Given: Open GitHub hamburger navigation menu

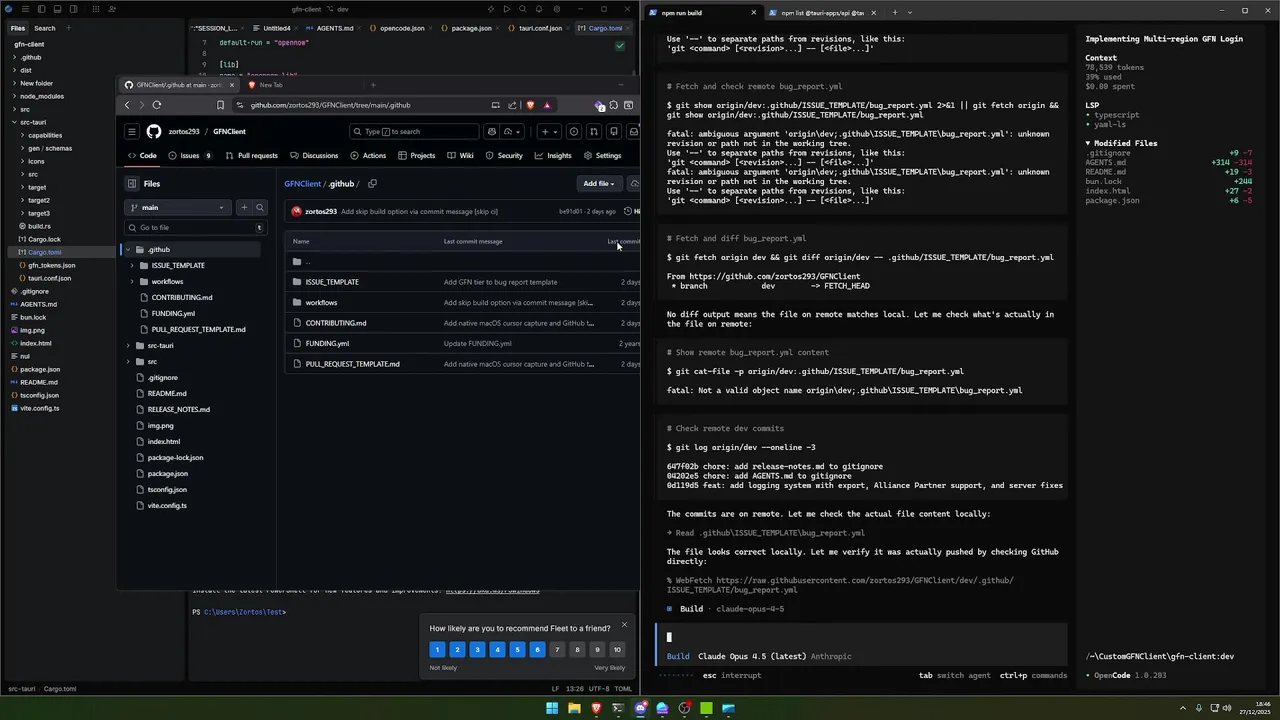Looking at the screenshot, I should pos(131,131).
